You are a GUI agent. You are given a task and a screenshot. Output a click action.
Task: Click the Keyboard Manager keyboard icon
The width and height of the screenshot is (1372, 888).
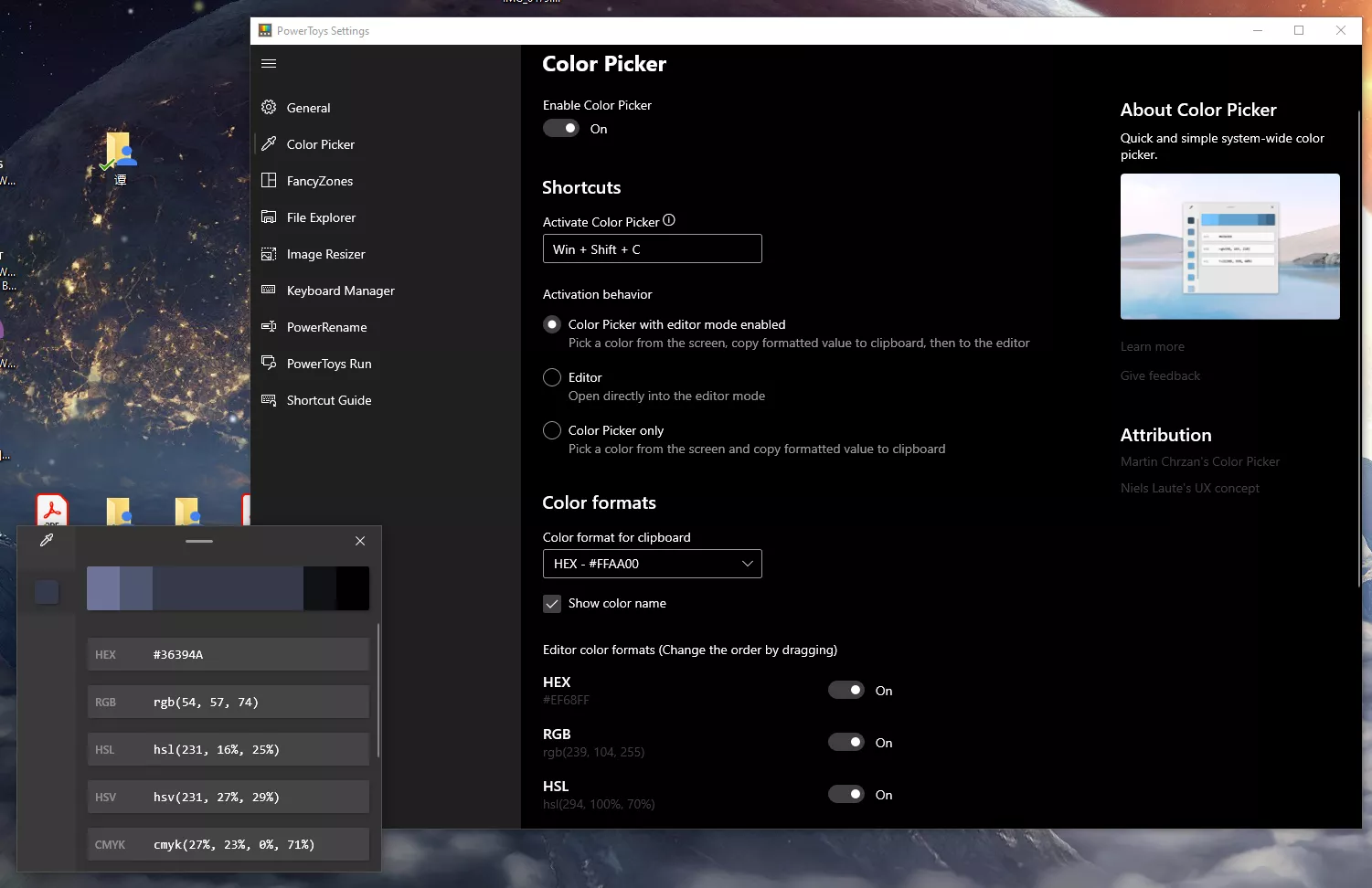[269, 290]
